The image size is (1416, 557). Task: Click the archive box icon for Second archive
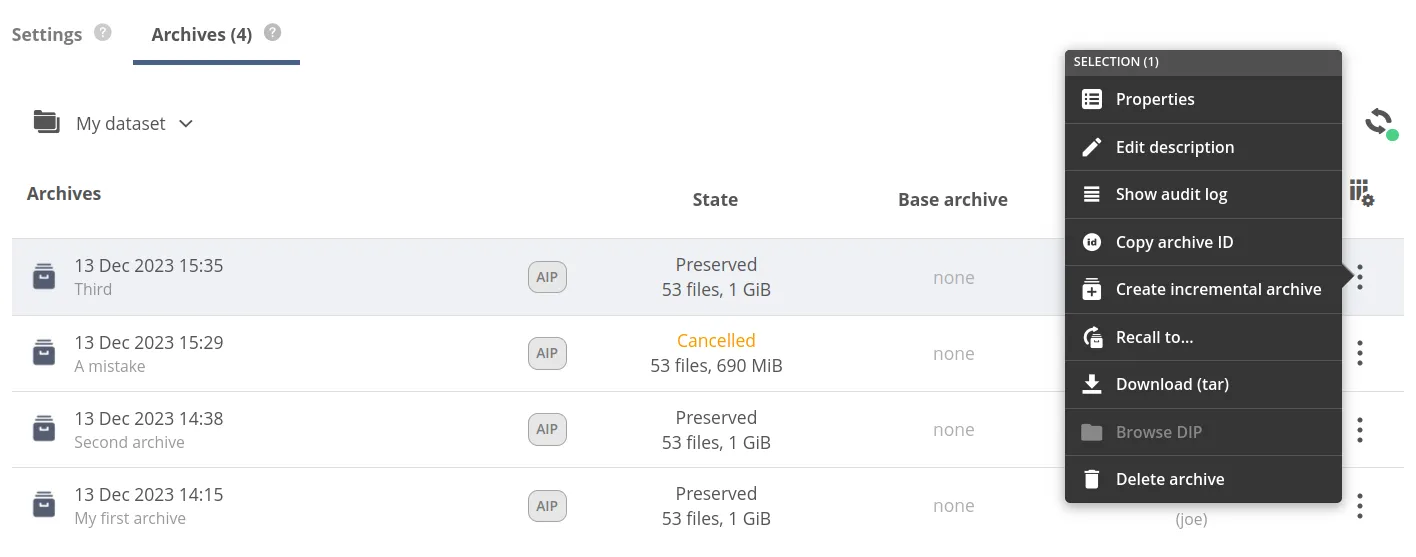click(x=44, y=429)
